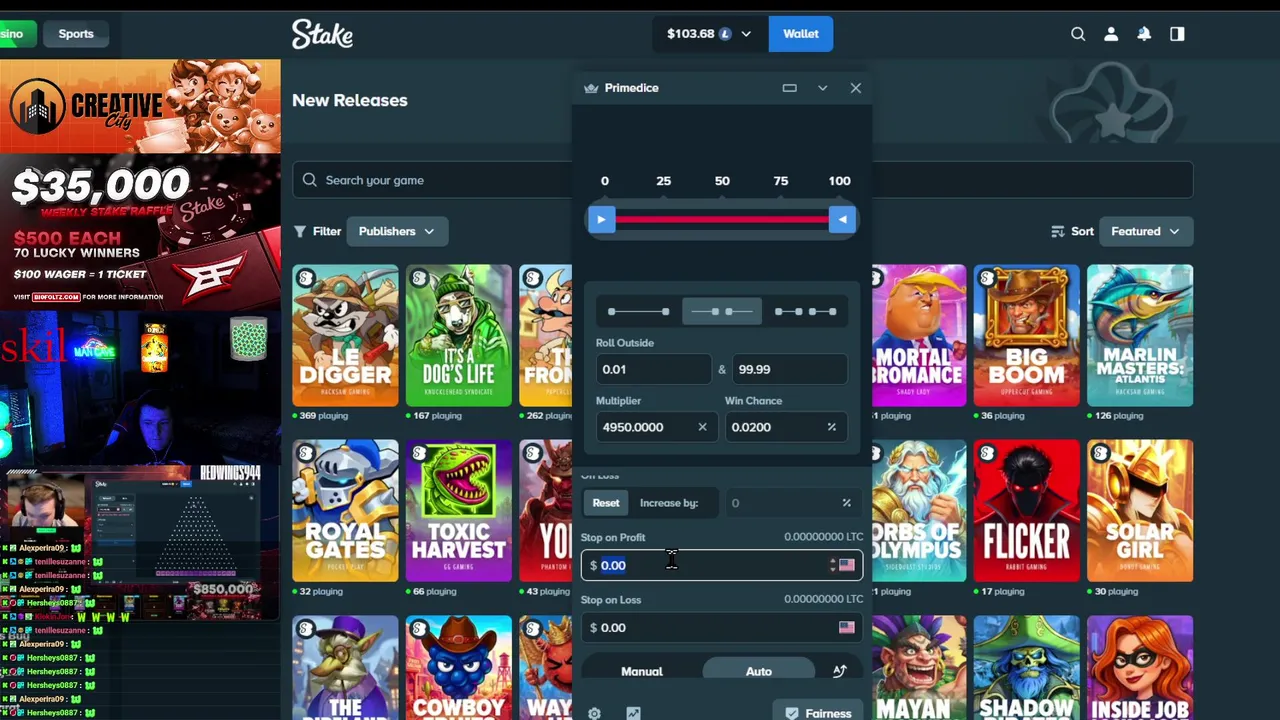Open the Wallet

[x=800, y=34]
